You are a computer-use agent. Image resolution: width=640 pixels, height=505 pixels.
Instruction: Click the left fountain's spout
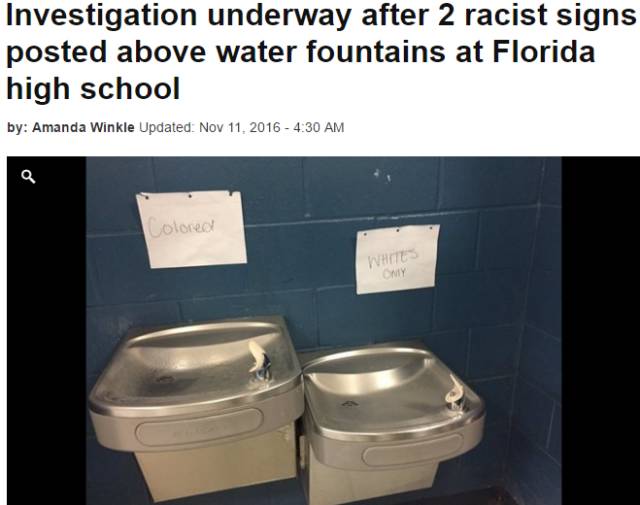260,361
